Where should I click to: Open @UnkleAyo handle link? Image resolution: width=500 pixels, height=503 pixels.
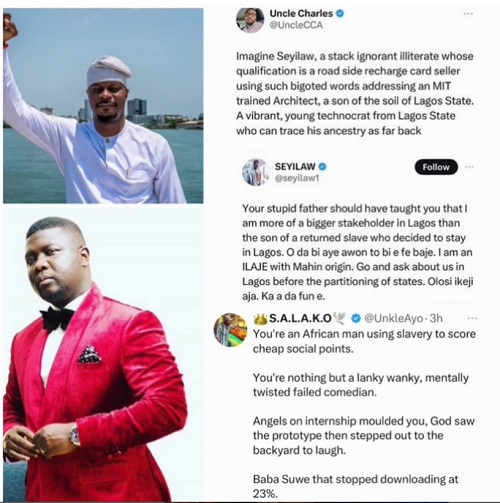(393, 319)
